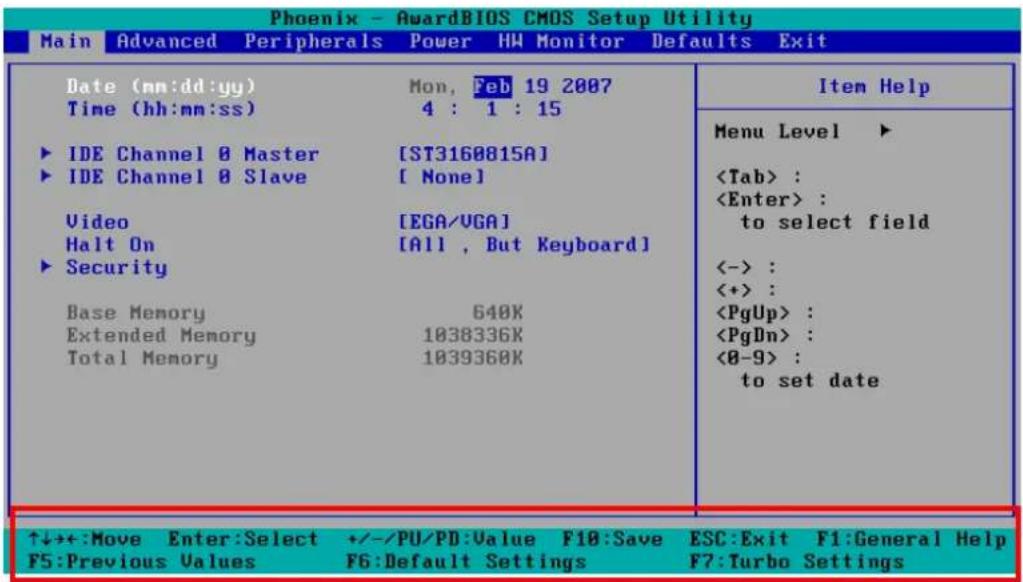
Task: Click the 1038336K extended memory value
Action: point(473,336)
